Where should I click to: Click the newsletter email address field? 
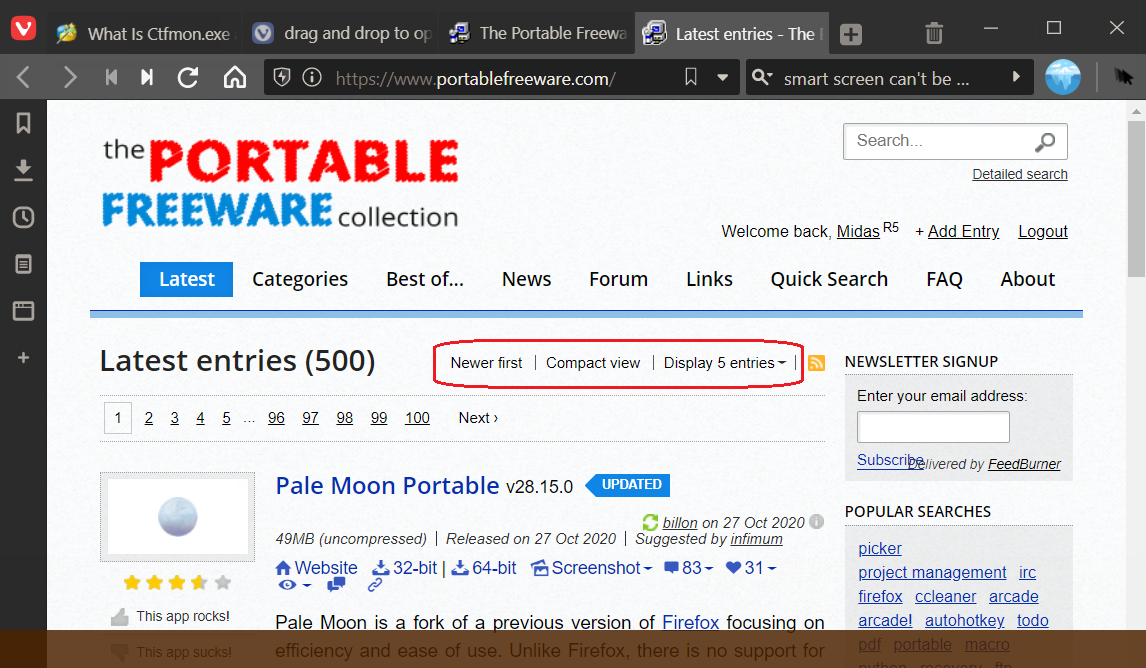coord(933,427)
